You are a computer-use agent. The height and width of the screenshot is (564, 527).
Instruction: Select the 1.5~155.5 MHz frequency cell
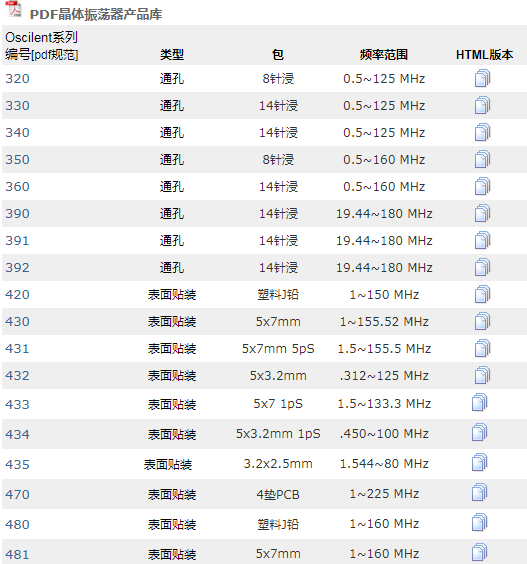[x=384, y=348]
